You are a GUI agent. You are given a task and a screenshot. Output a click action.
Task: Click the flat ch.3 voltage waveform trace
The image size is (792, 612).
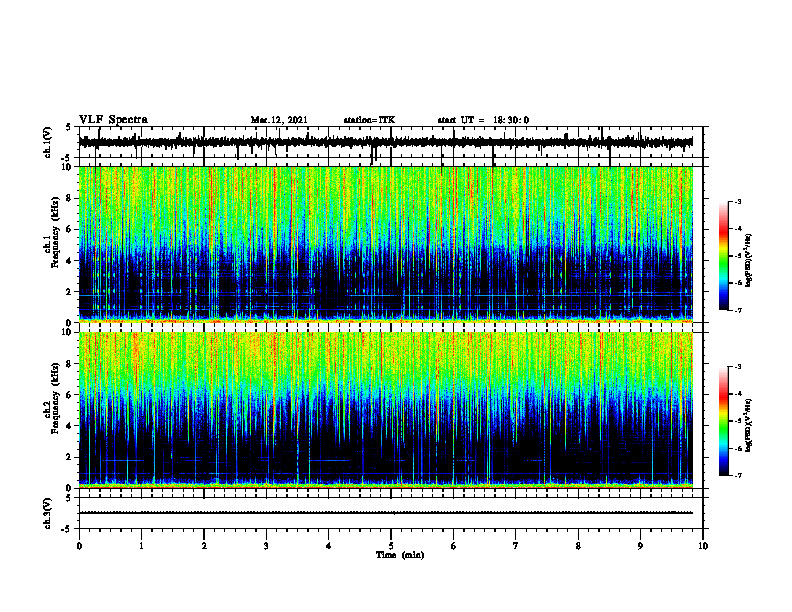[386, 513]
